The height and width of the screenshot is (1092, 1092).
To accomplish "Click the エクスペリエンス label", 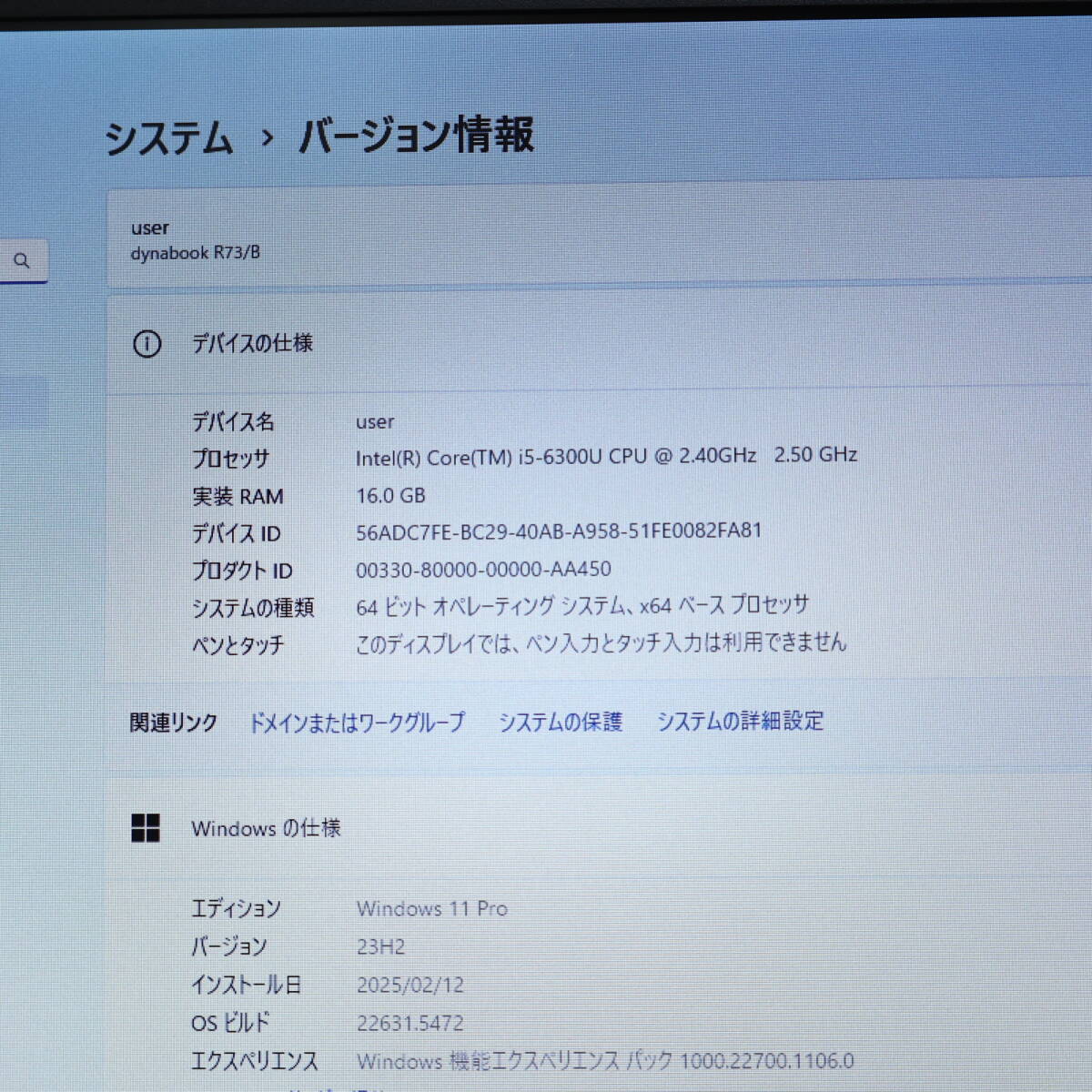I will point(255,1061).
